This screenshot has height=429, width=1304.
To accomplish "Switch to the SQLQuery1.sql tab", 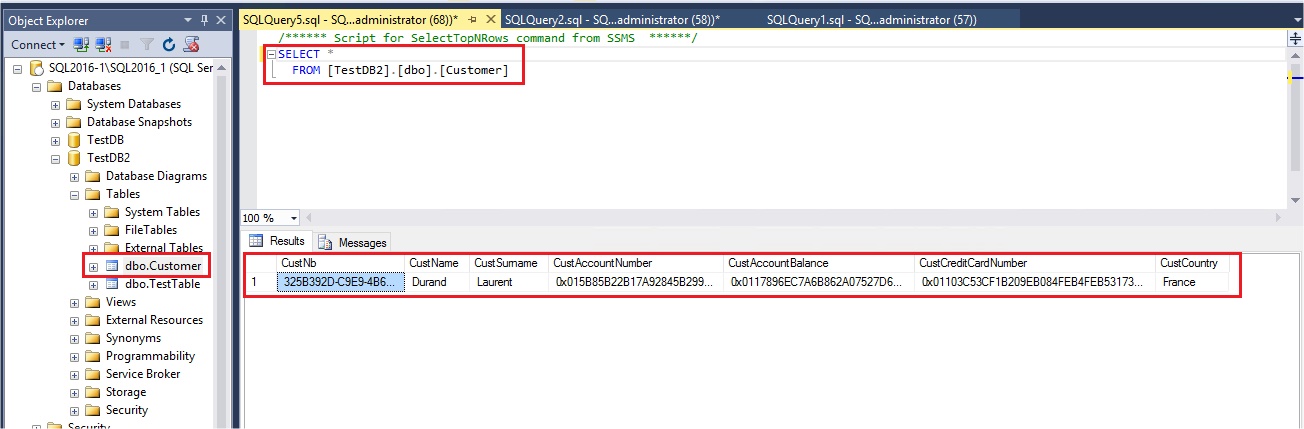I will (871, 19).
